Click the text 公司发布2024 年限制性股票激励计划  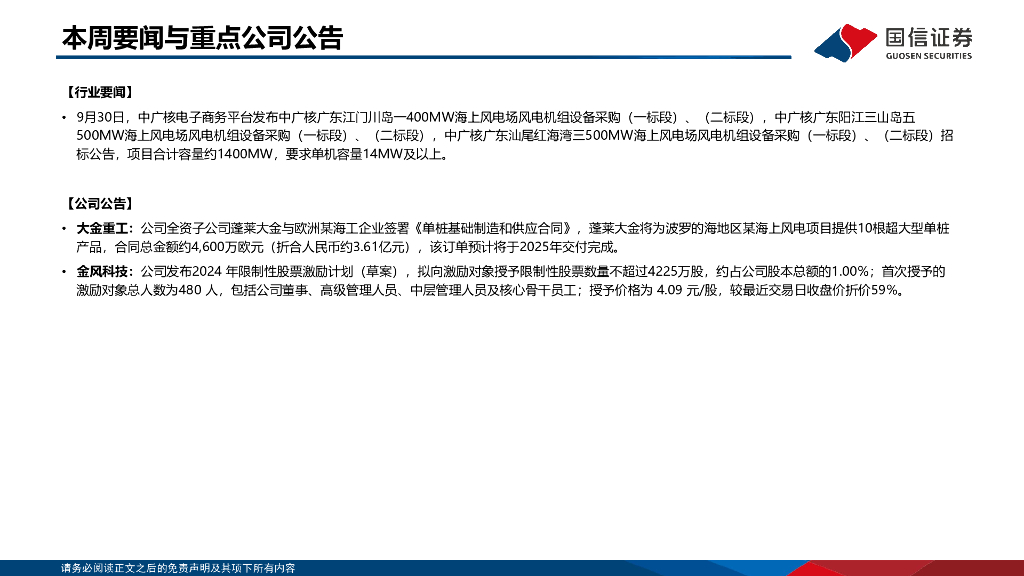click(247, 272)
